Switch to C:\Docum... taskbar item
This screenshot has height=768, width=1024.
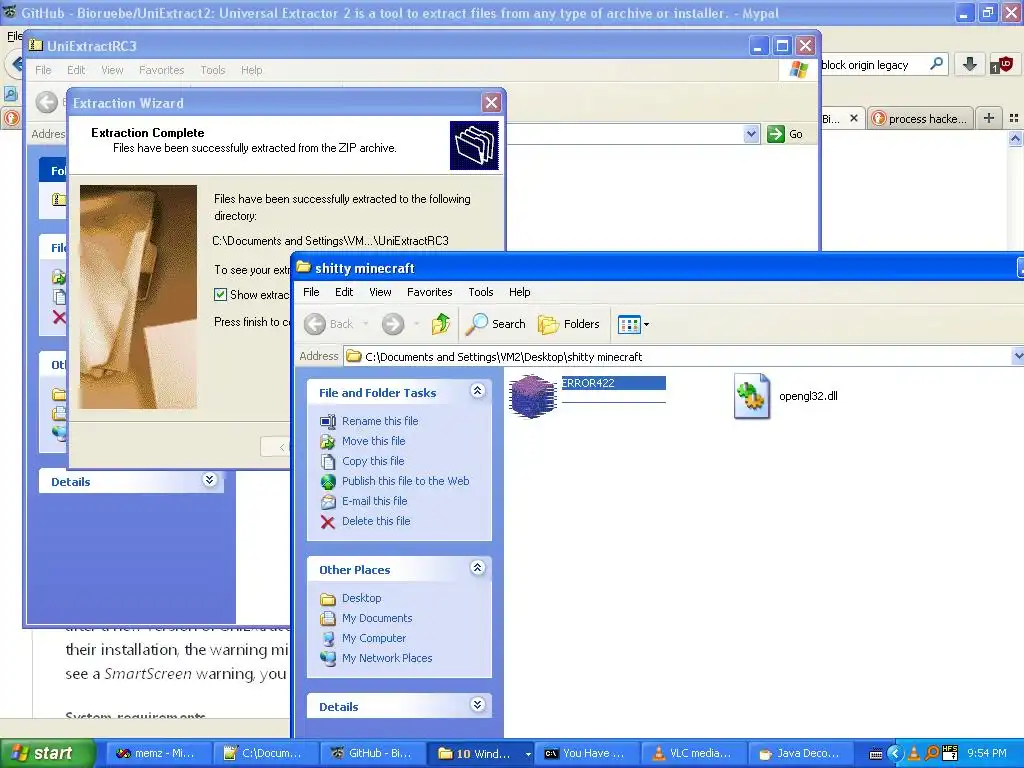click(x=266, y=754)
